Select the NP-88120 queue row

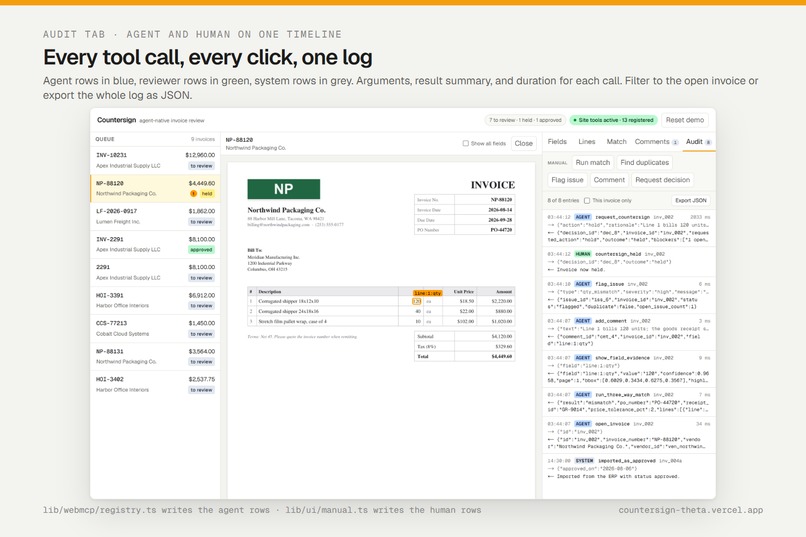pyautogui.click(x=155, y=189)
